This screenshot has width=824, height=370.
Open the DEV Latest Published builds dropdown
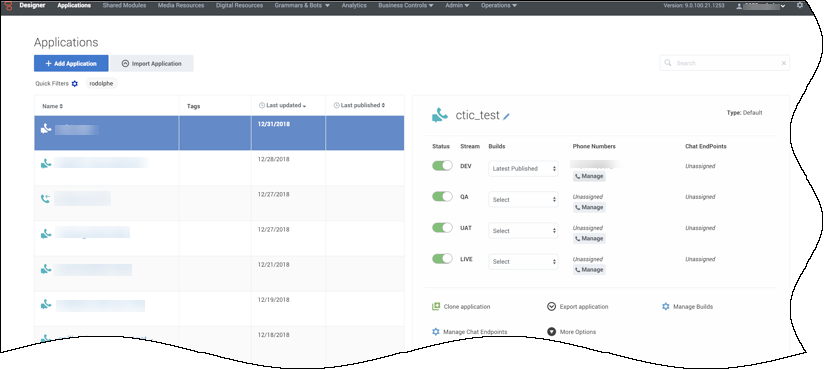(523, 169)
